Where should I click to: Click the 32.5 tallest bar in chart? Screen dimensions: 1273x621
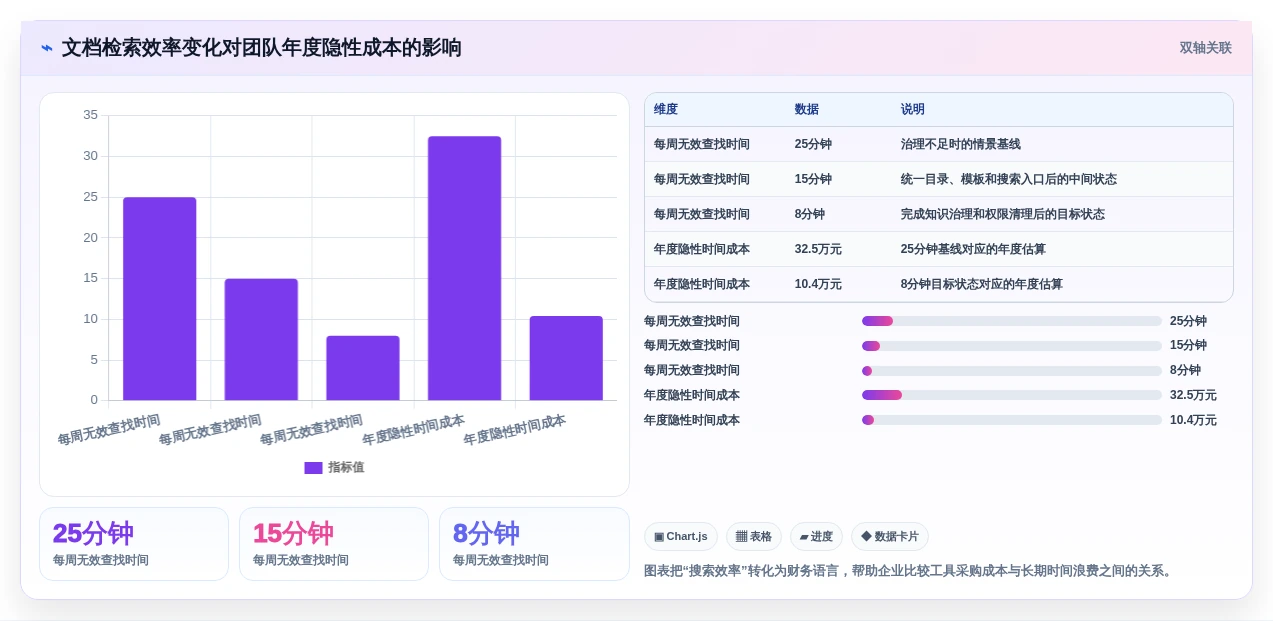tap(464, 268)
